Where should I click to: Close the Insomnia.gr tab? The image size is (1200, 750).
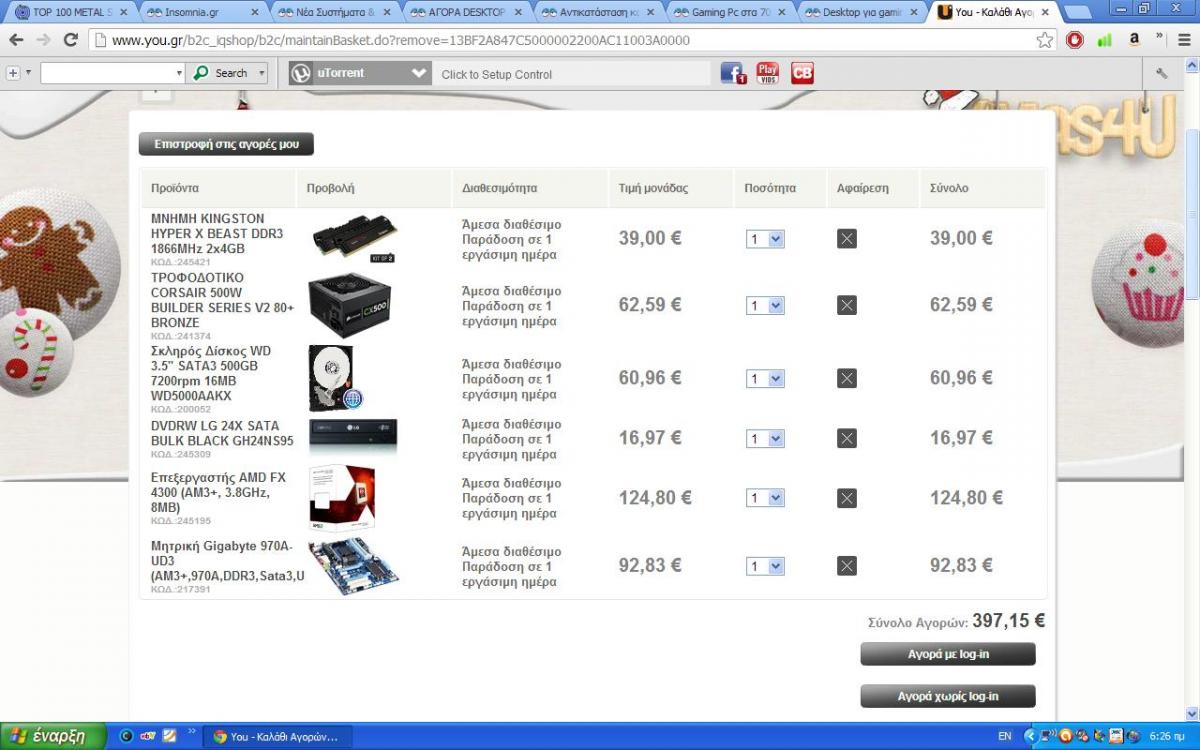click(x=254, y=13)
